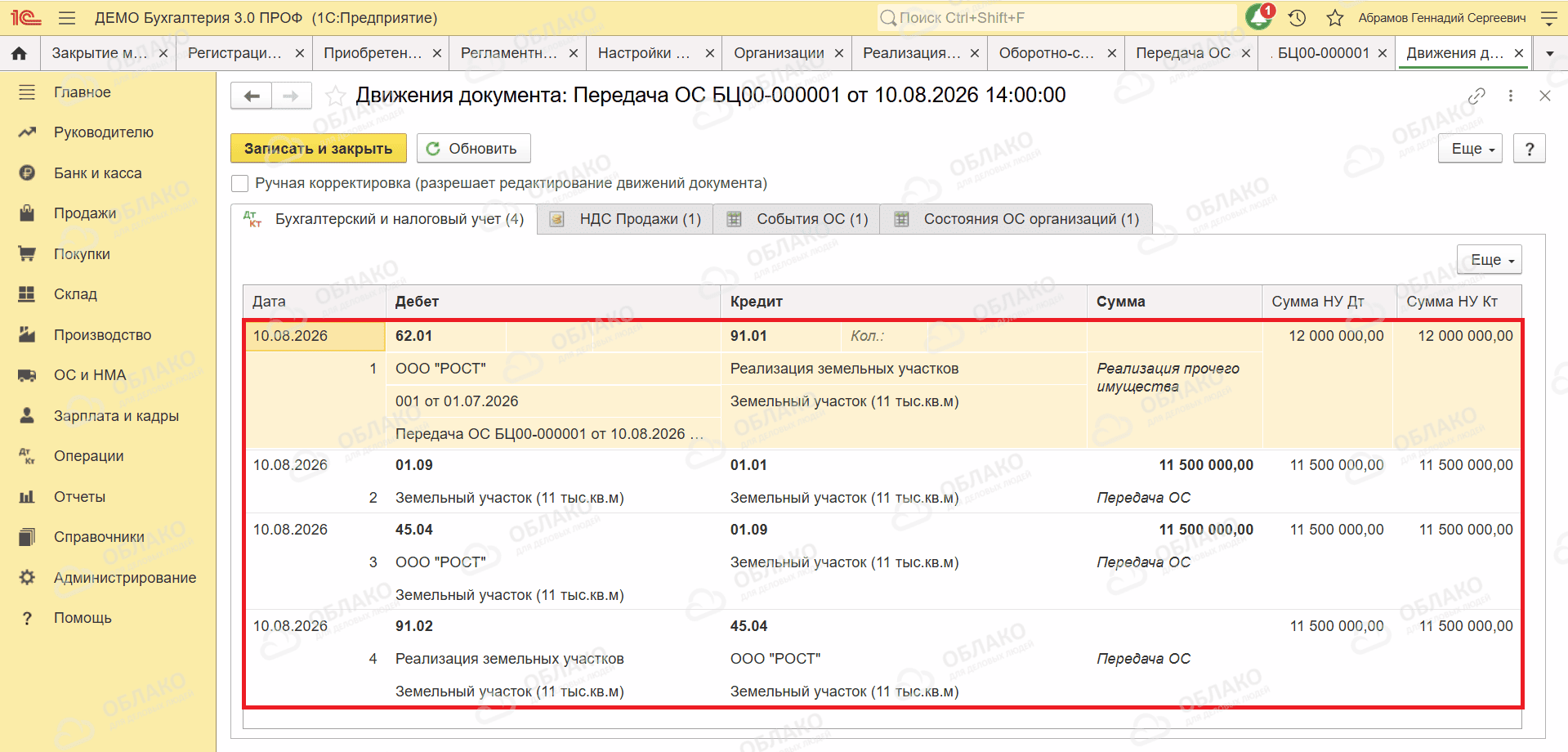Copy link to this document icon
Screen dimensions: 1568x752
[1476, 96]
